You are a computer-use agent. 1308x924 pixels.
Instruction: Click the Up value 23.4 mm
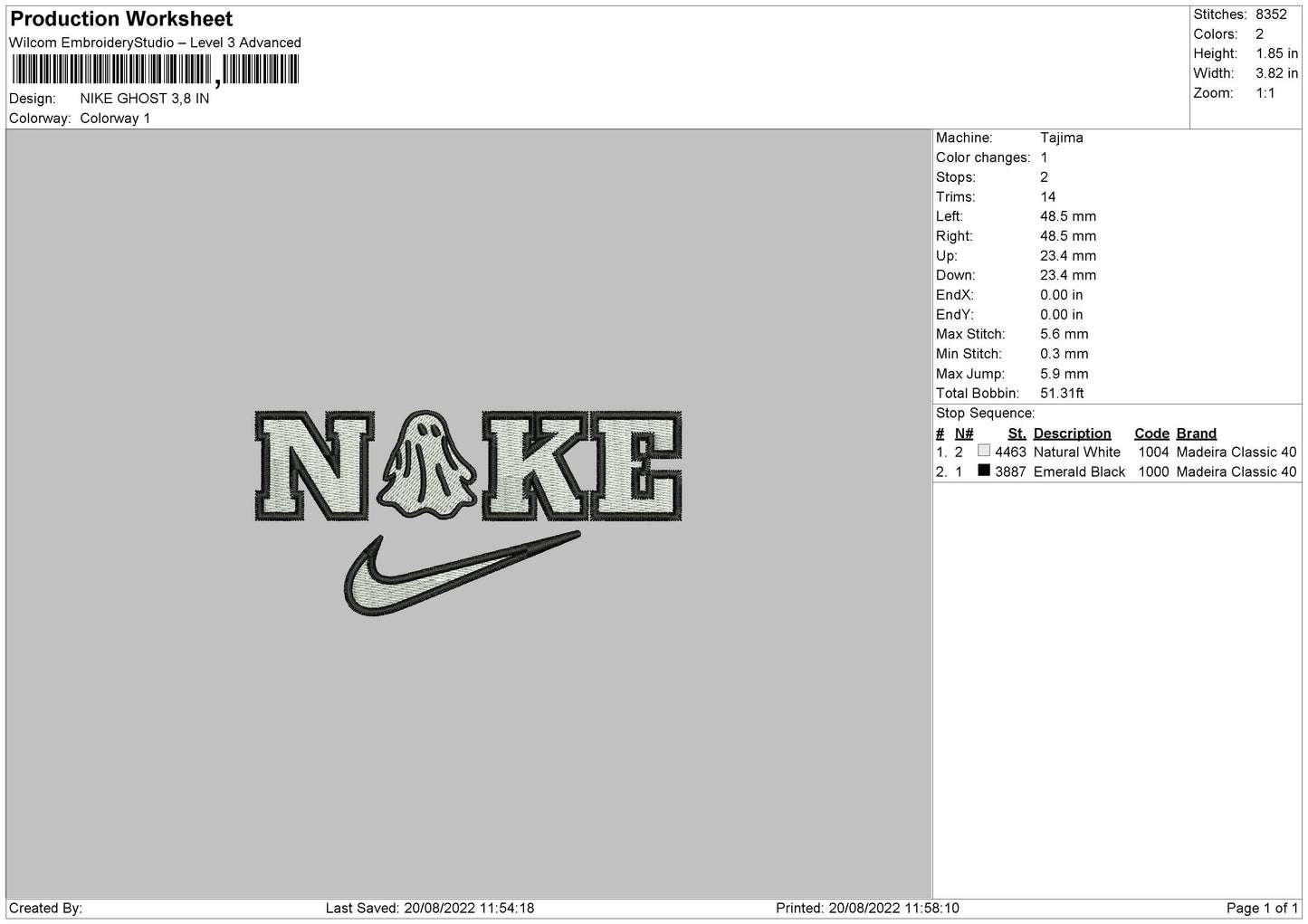1068,256
